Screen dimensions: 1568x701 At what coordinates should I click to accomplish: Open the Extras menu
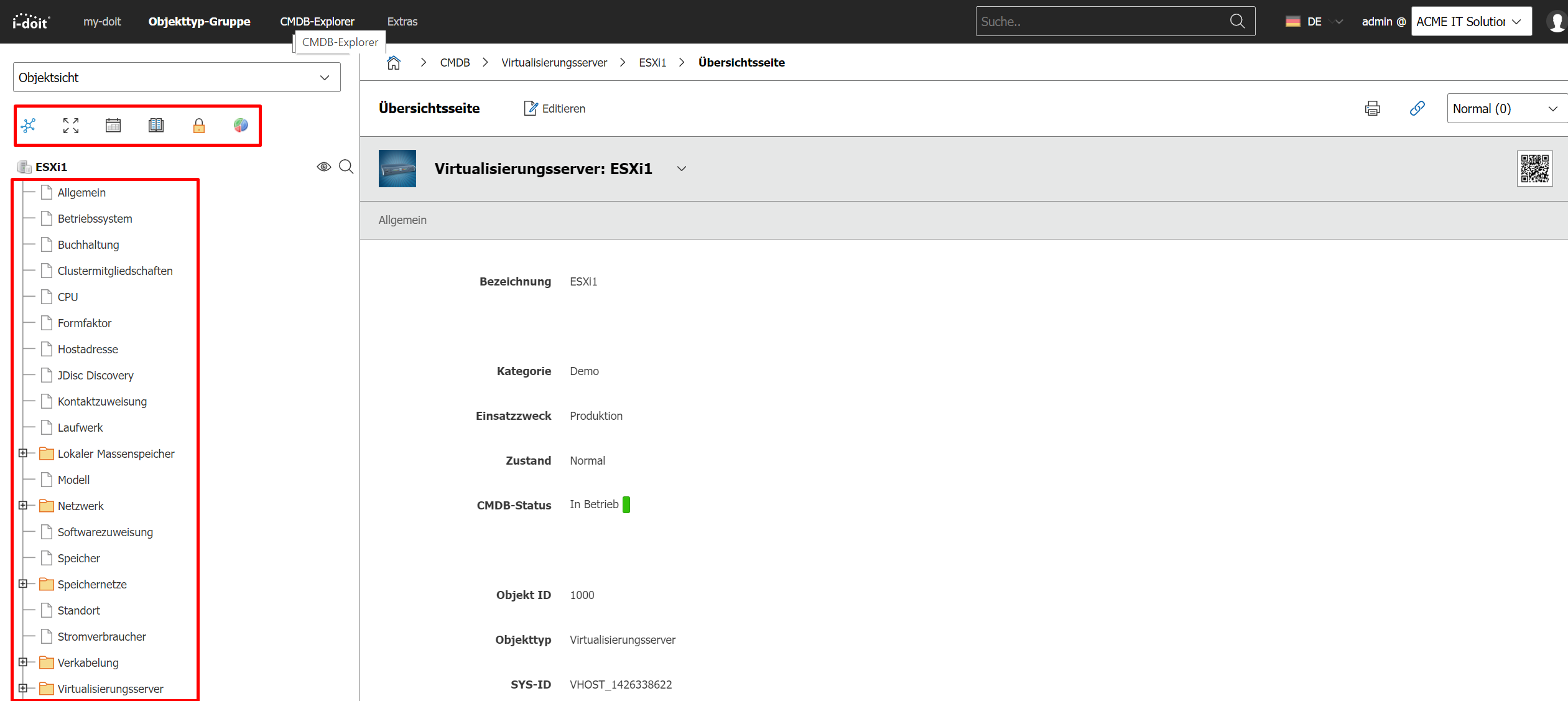(402, 22)
